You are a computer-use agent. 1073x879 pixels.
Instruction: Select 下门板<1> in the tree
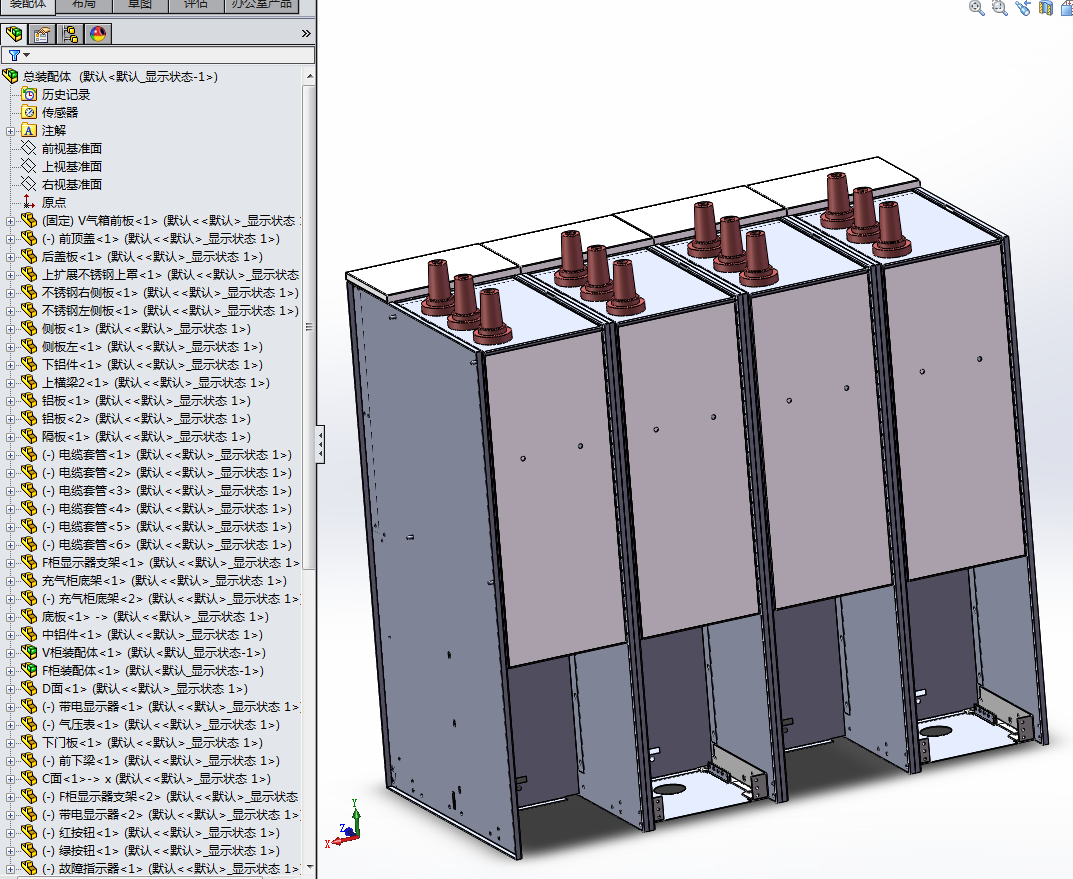coord(152,742)
